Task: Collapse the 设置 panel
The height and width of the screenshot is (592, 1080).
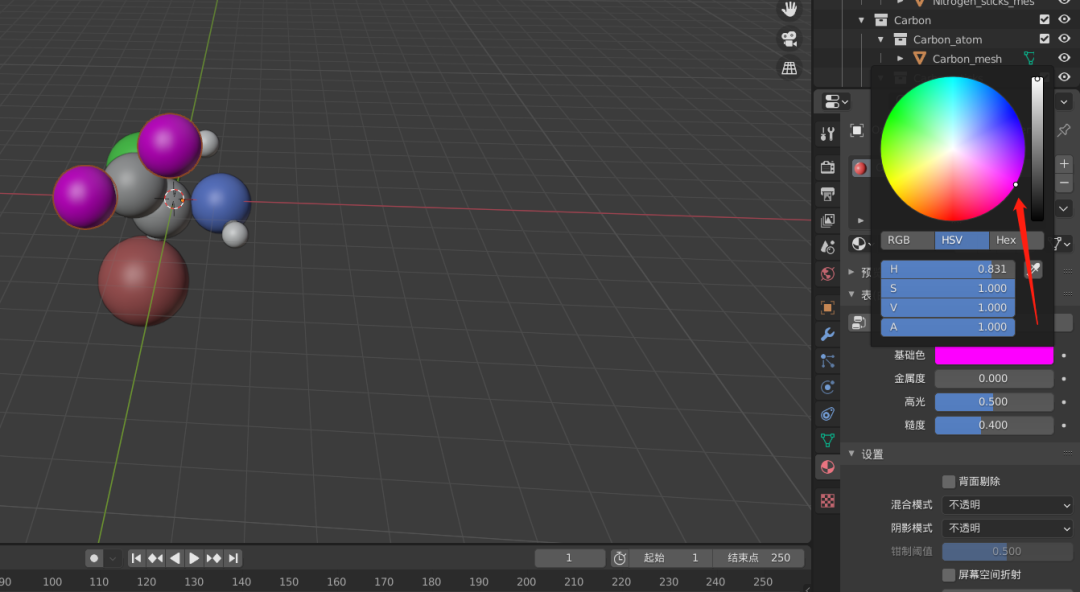Action: click(x=851, y=453)
